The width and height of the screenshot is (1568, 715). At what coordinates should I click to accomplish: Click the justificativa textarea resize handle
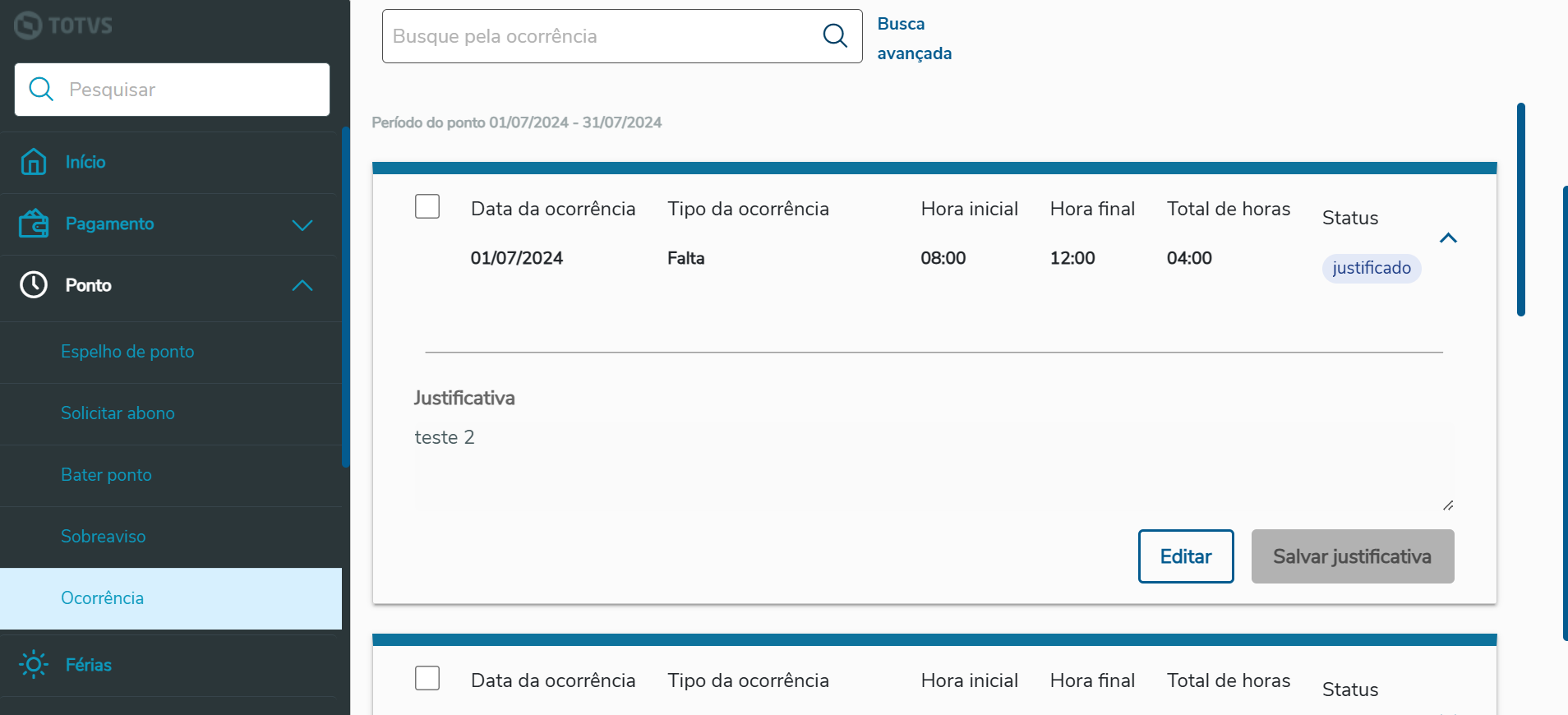tap(1447, 505)
